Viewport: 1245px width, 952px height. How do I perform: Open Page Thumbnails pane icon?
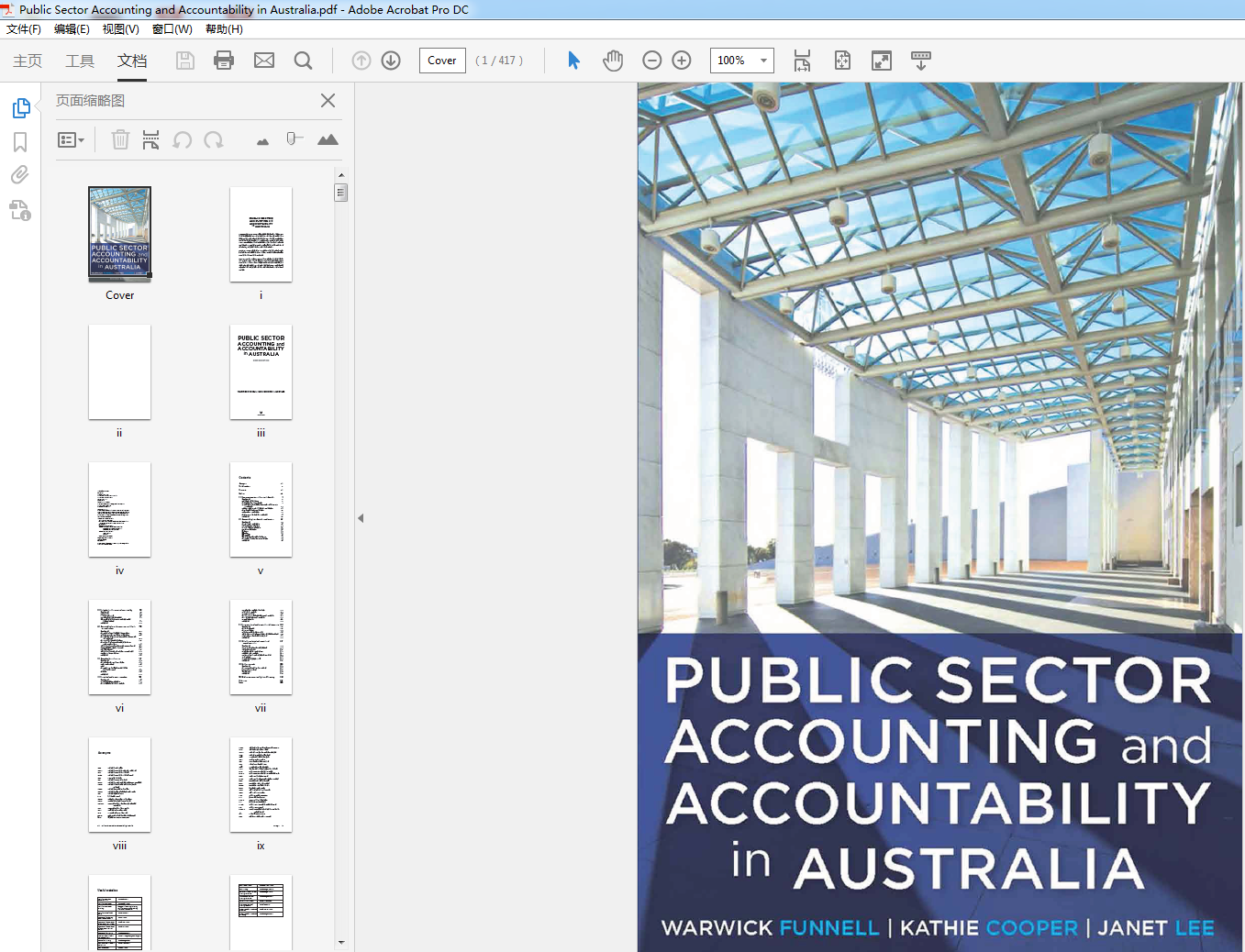coord(21,108)
